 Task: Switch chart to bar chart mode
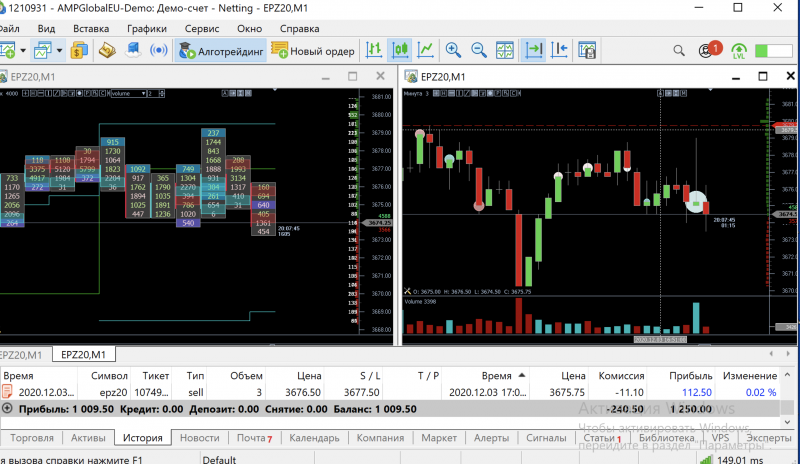click(x=374, y=50)
